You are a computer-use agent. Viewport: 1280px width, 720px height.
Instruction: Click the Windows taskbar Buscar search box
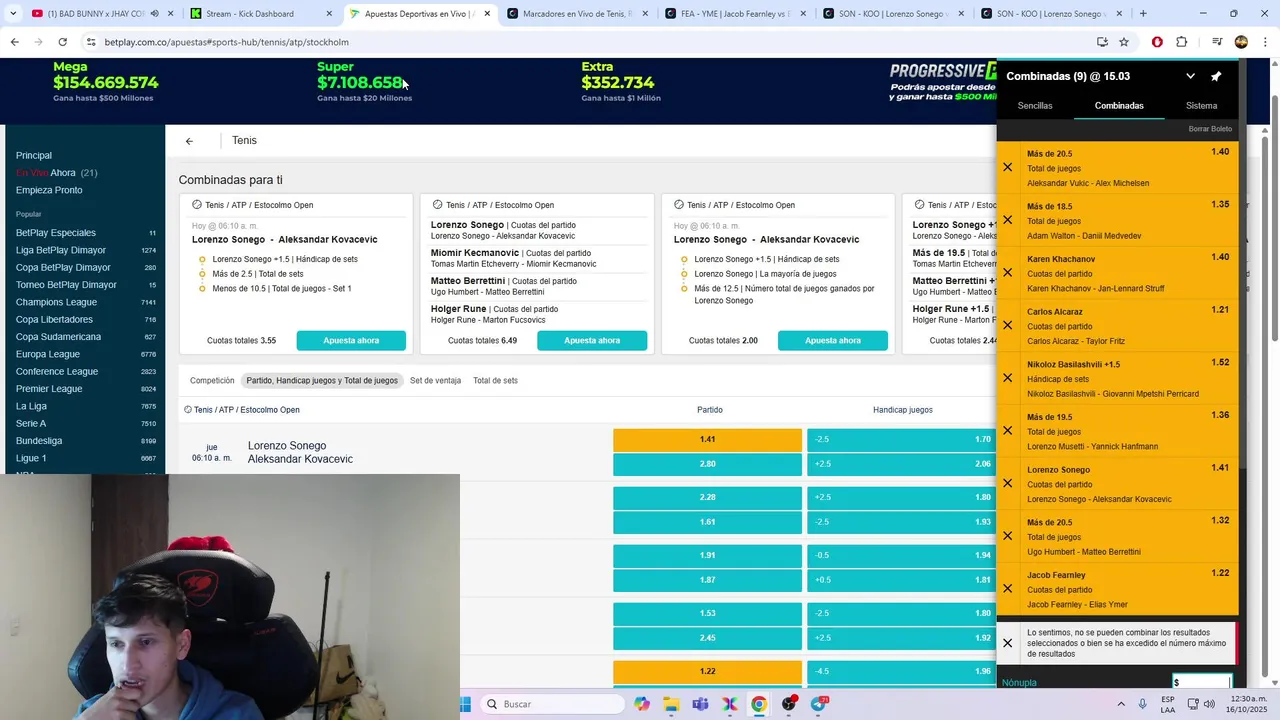pyautogui.click(x=551, y=704)
